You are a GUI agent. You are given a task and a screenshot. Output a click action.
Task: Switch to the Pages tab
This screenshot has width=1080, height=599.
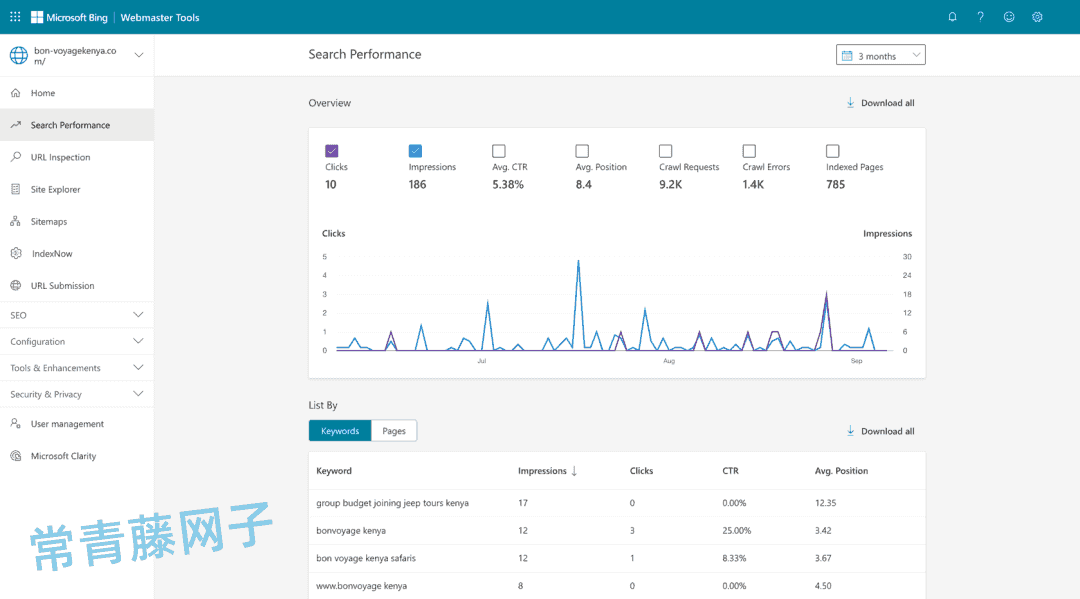point(394,431)
